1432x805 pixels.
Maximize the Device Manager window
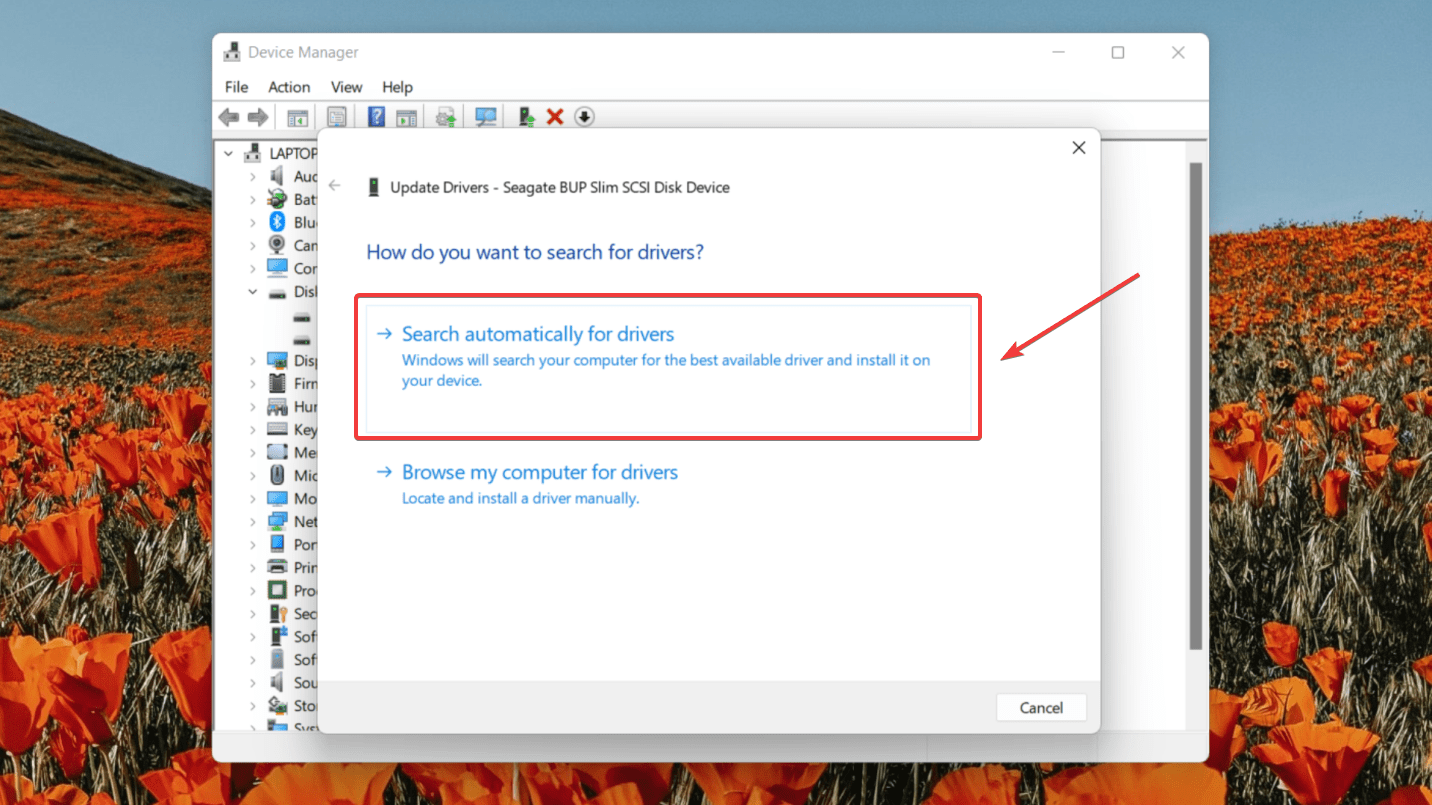tap(1118, 52)
